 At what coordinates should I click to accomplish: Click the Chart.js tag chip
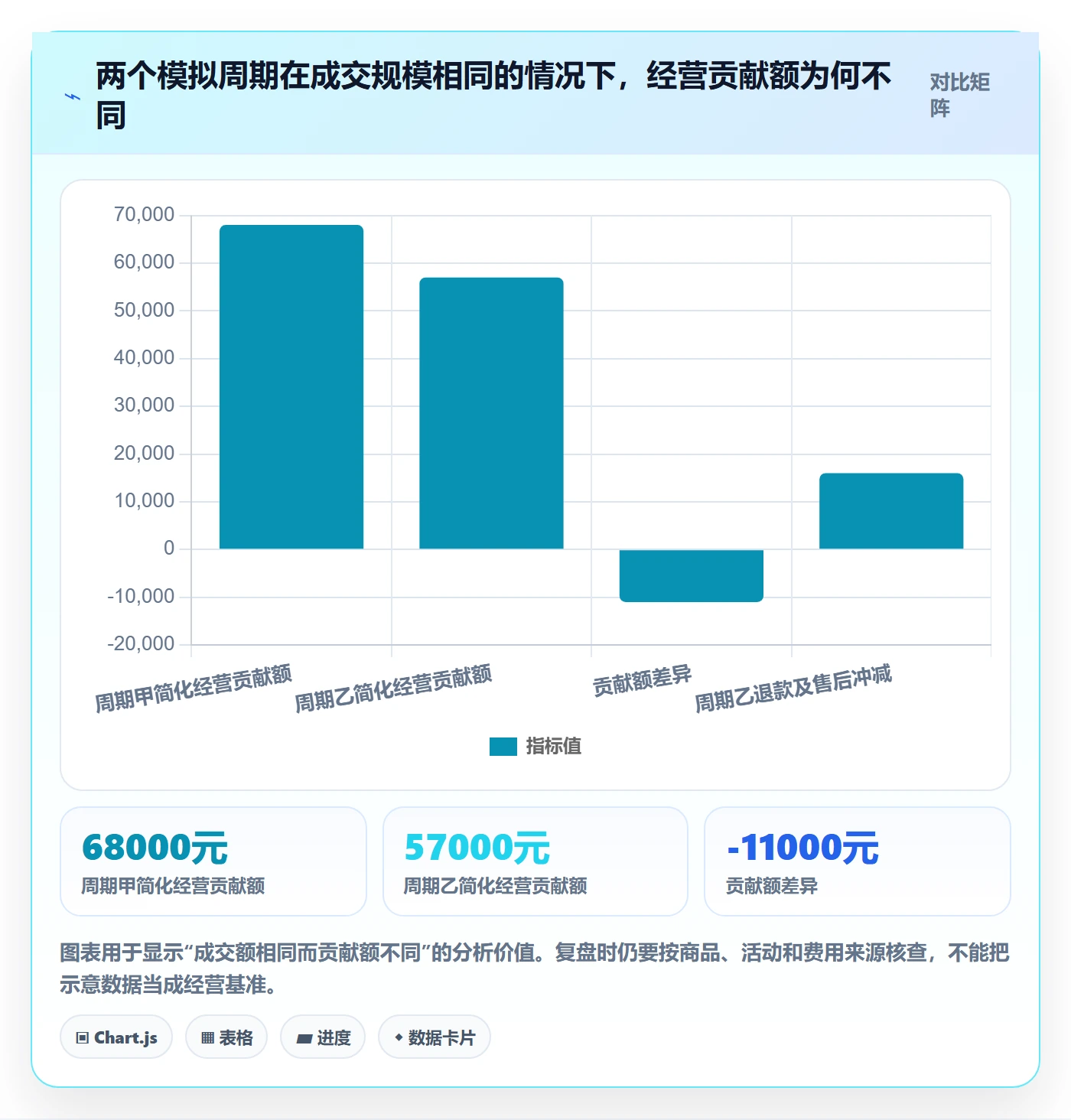(x=116, y=1037)
